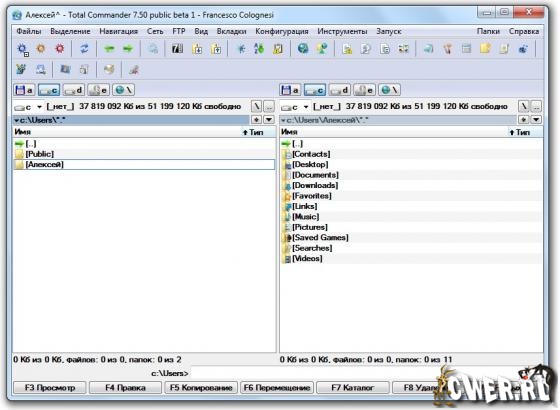Viewport: 560px width, 410px height.
Task: Go to root directory in left panel
Action: 256,106
